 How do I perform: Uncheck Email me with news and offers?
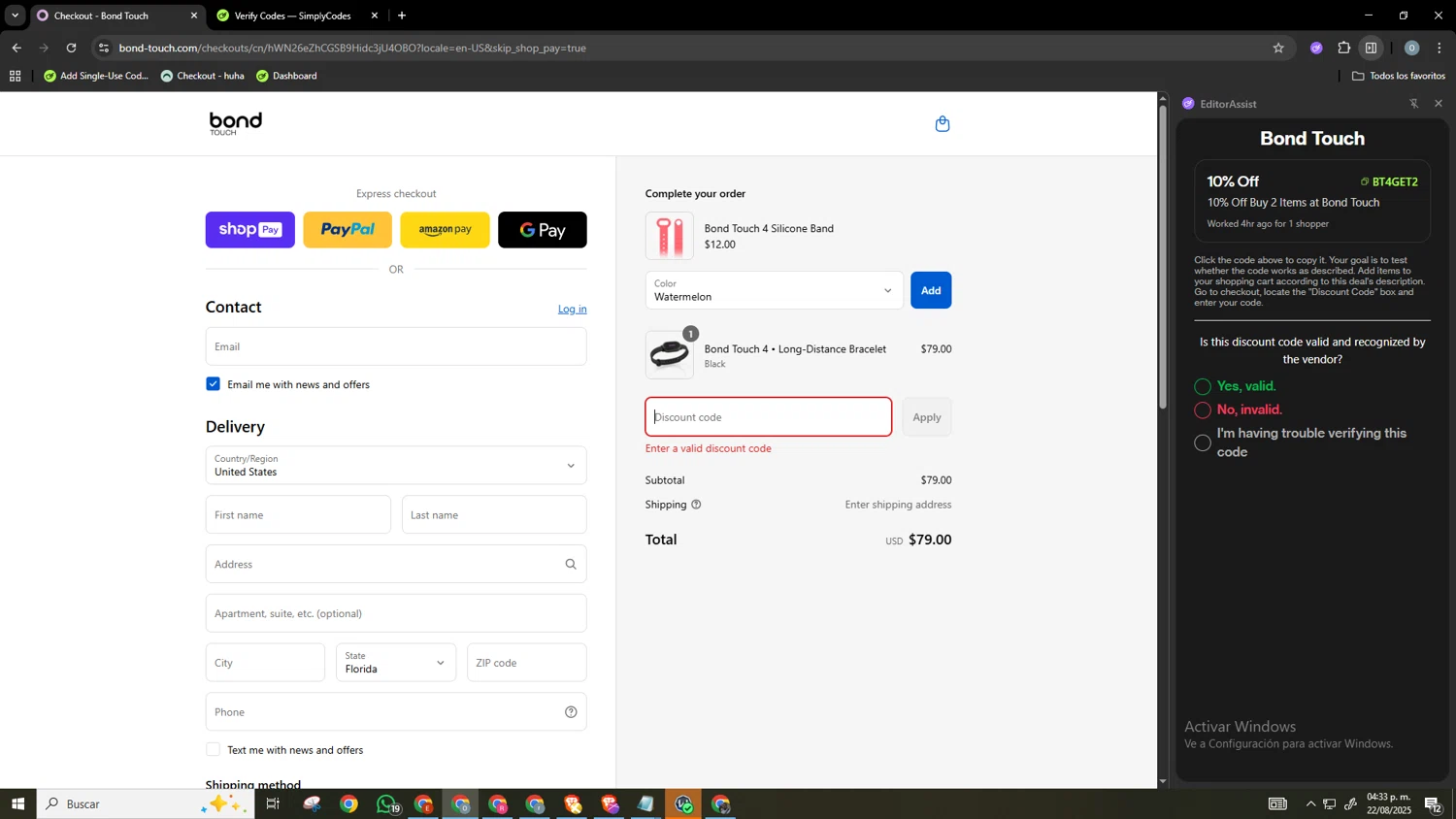click(214, 384)
